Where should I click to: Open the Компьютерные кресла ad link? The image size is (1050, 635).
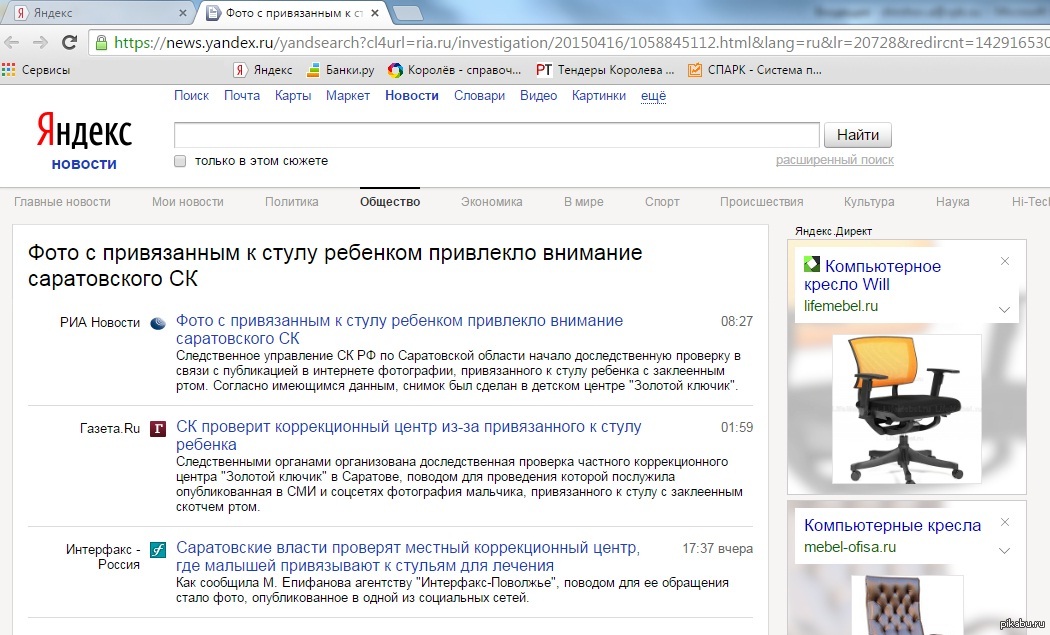click(892, 525)
